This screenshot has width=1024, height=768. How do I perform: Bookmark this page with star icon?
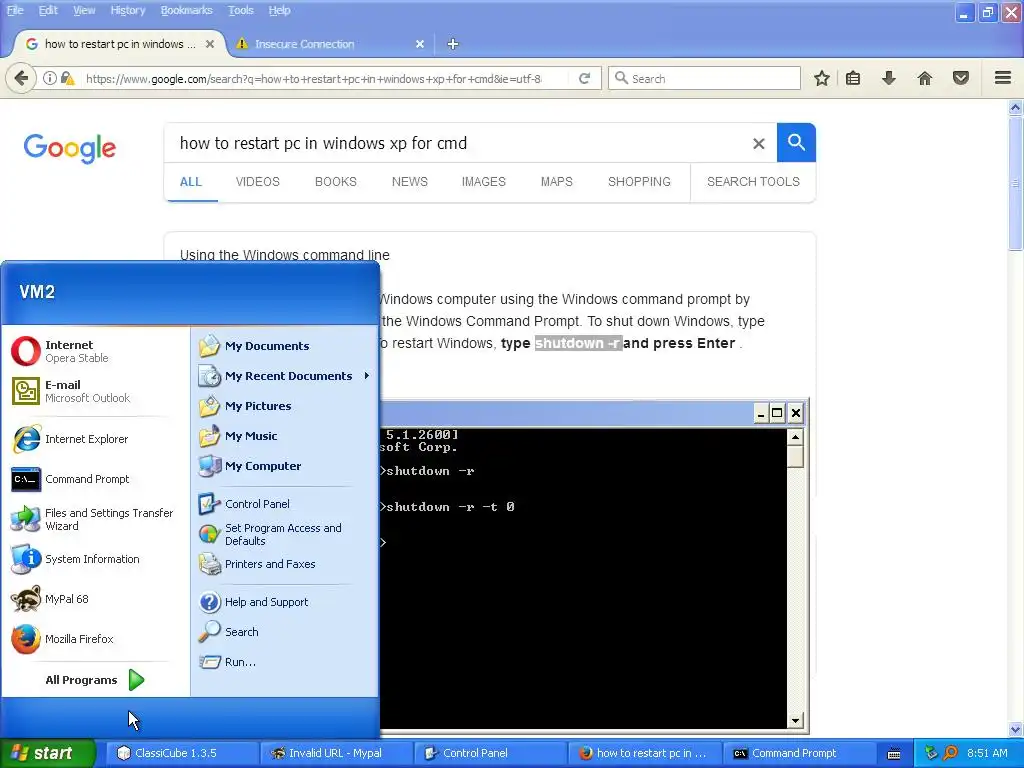[822, 78]
